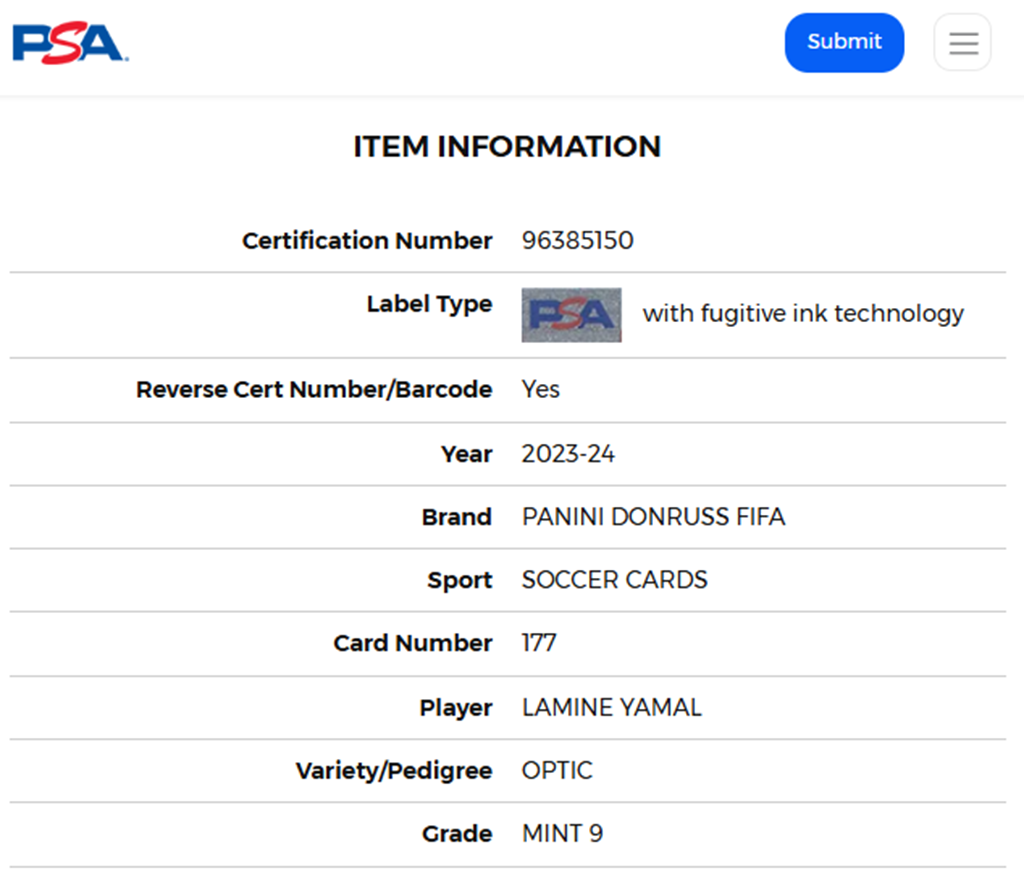Click the PSA label type thumbnail image

[571, 315]
